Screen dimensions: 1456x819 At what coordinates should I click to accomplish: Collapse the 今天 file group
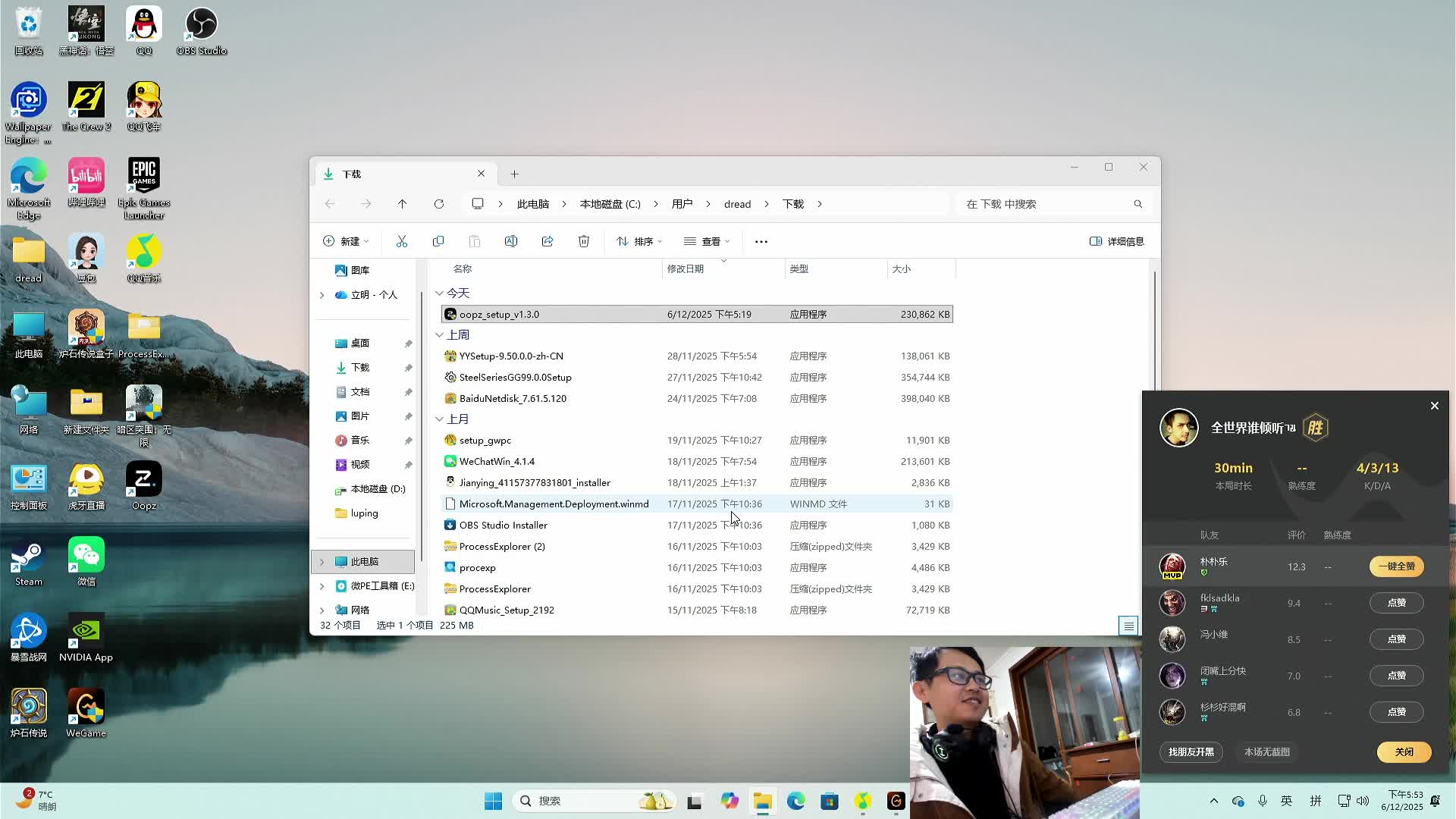tap(439, 293)
